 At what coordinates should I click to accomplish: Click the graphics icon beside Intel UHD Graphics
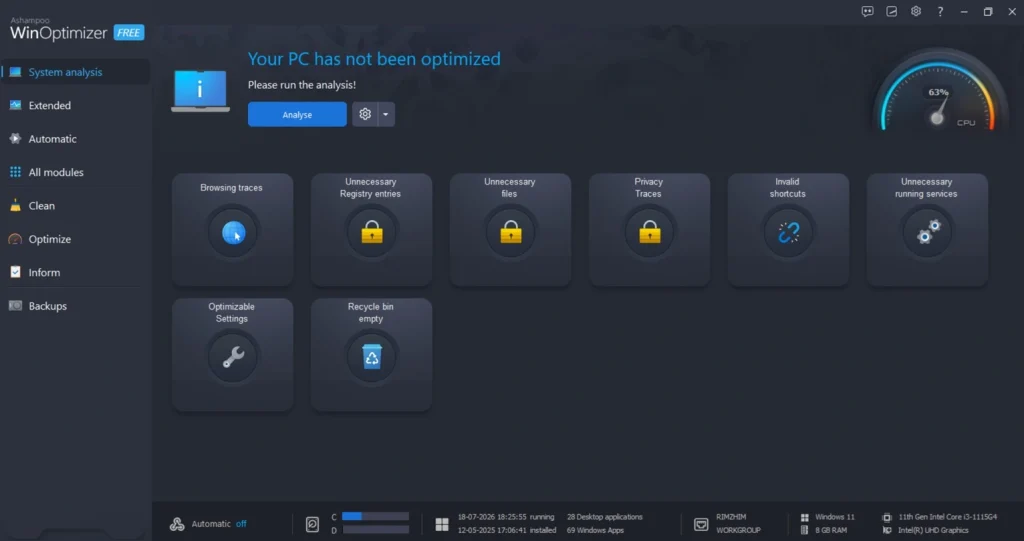(x=886, y=531)
